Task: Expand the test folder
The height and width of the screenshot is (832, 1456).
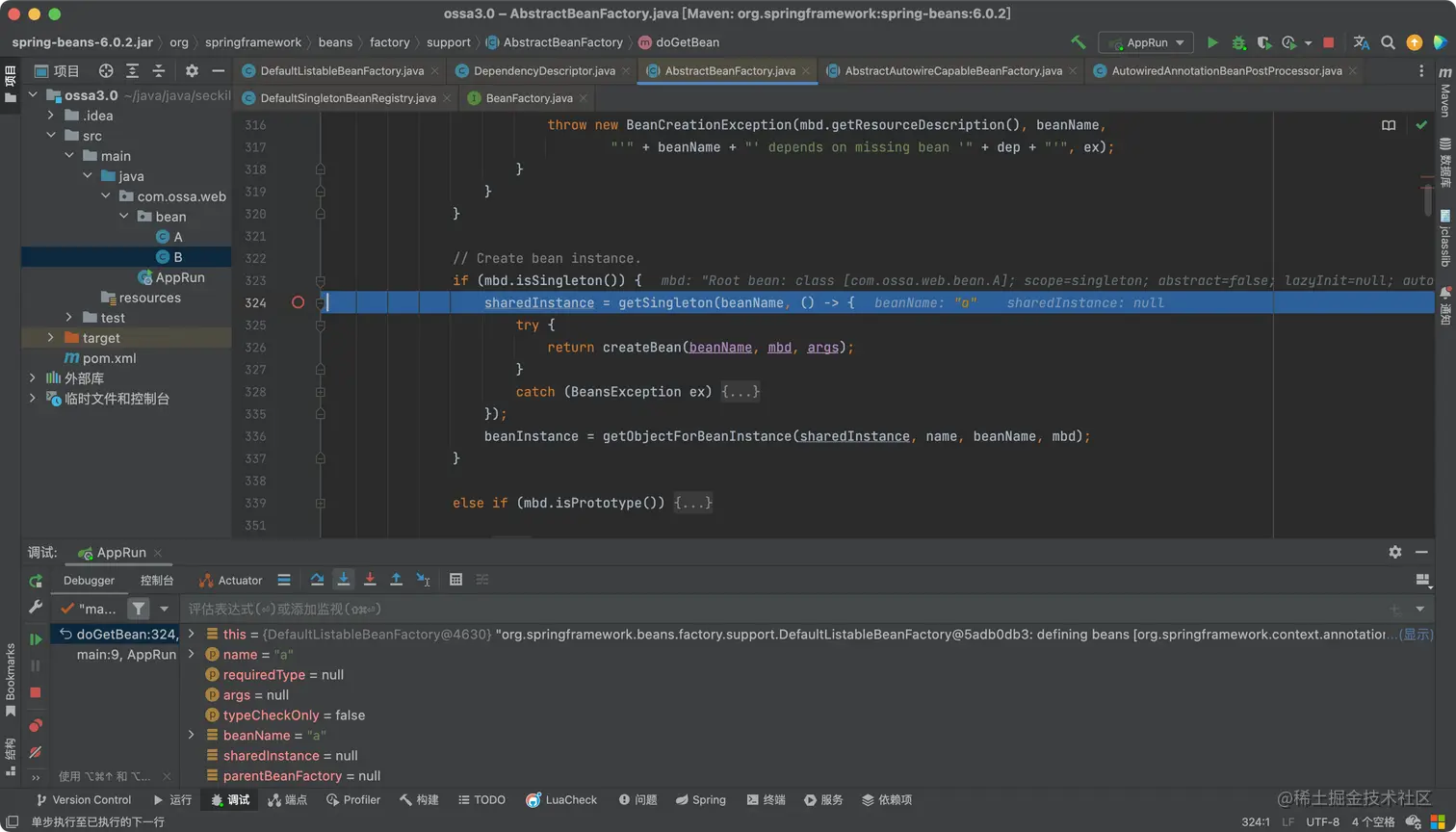Action: [69, 318]
